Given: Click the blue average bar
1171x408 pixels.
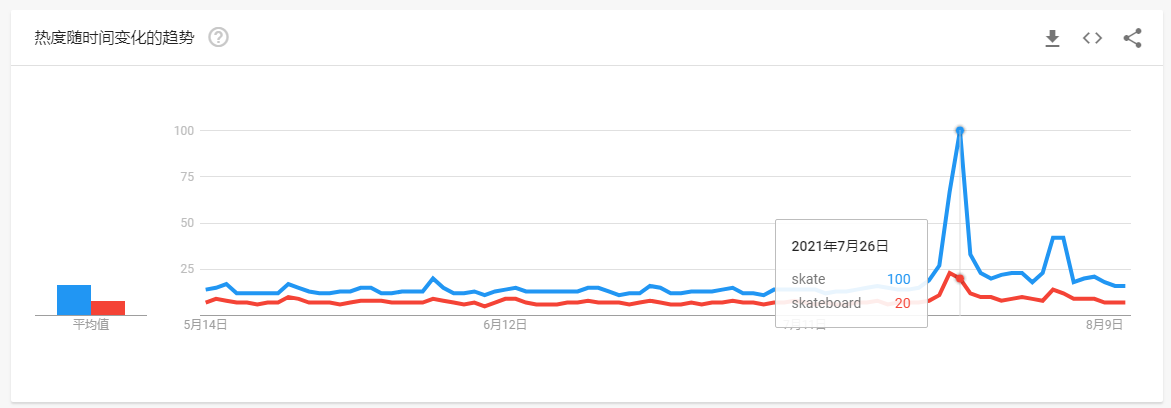Looking at the screenshot, I should pyautogui.click(x=74, y=300).
